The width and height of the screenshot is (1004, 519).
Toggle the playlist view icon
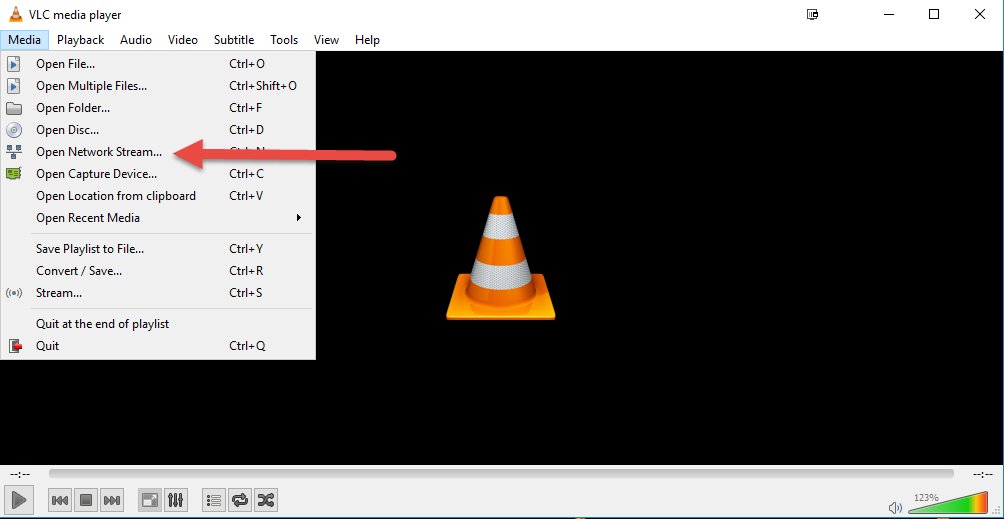click(214, 500)
